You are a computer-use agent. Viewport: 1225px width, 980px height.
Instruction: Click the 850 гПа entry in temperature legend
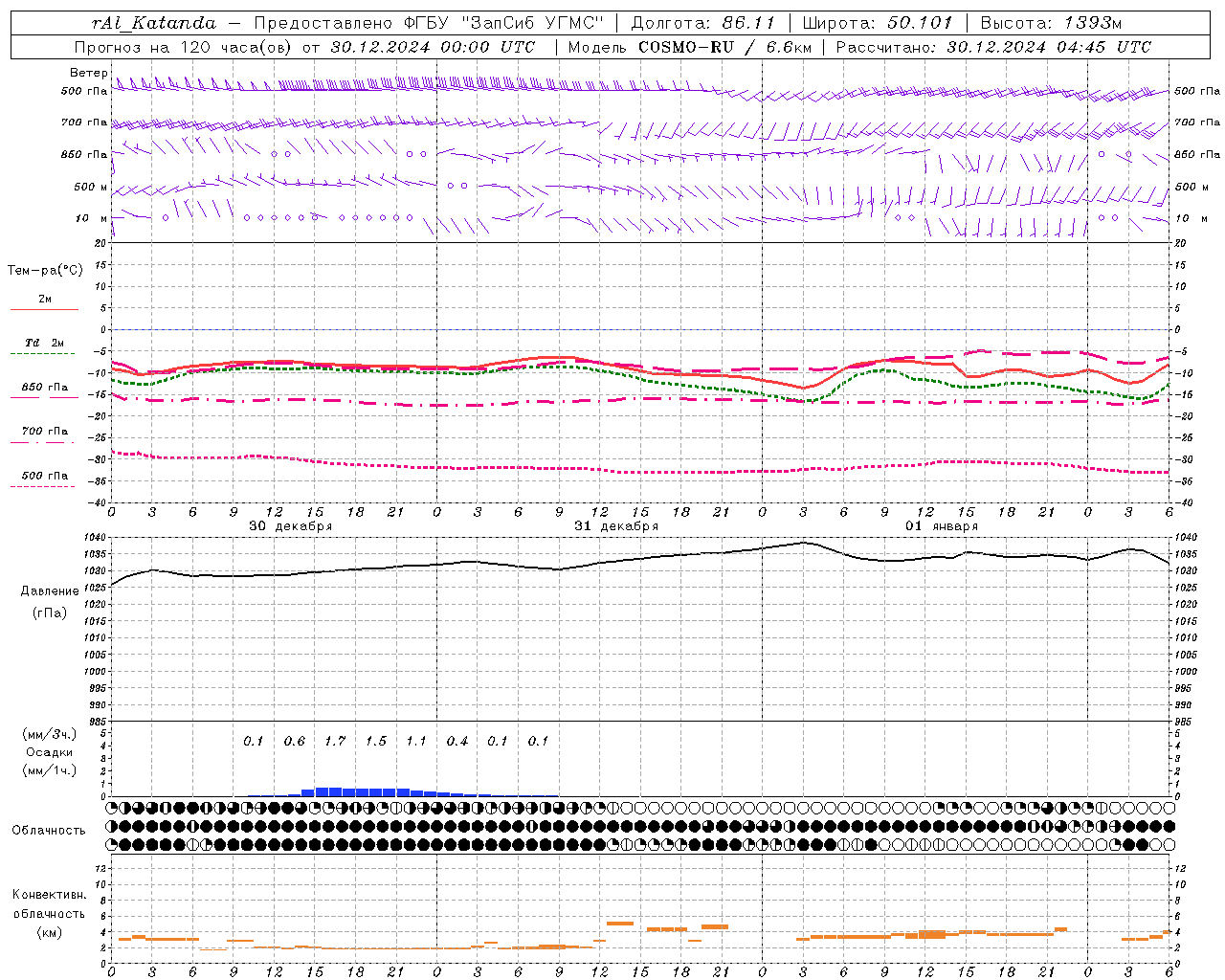coord(45,388)
